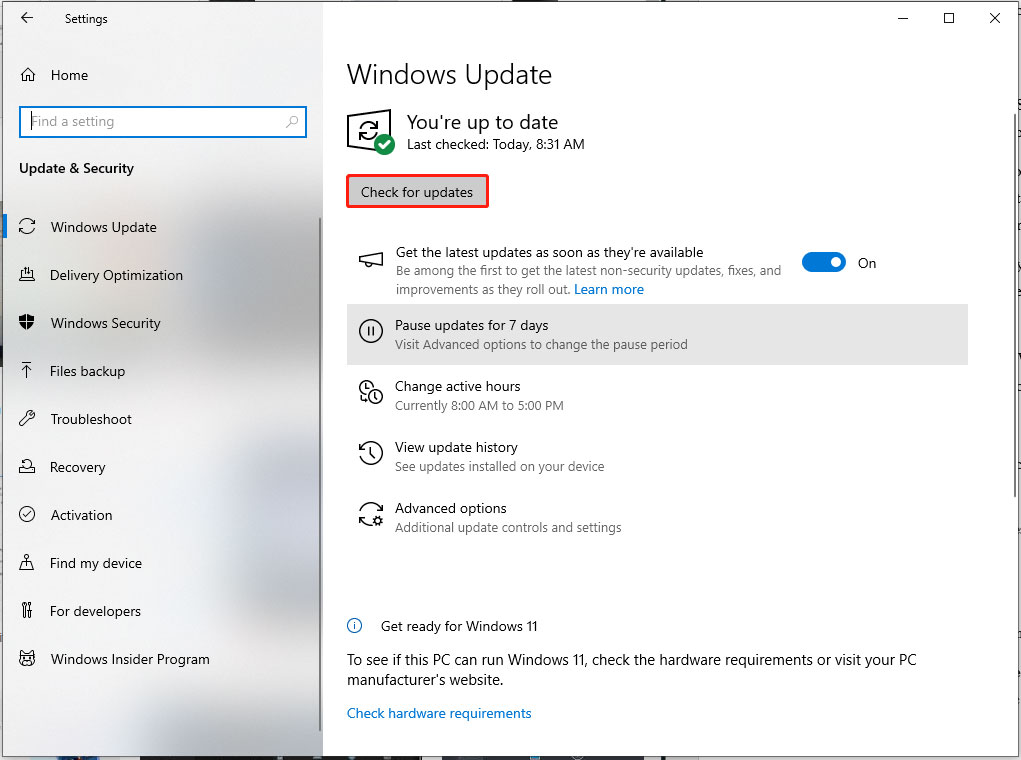Click the Advanced options gear-arrows icon
Viewport: 1021px width, 760px height.
point(371,514)
